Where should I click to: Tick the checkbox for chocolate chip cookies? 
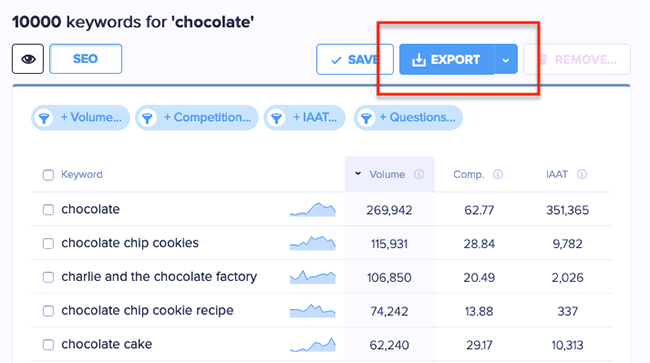[49, 243]
